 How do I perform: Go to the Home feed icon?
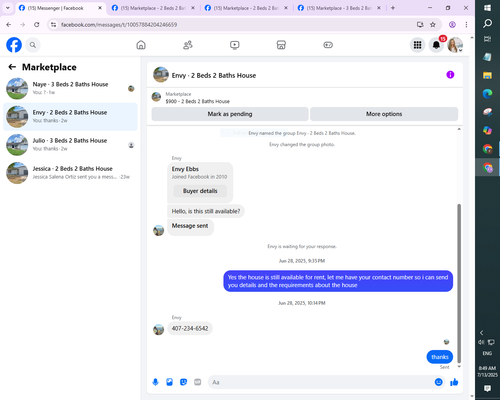coord(141,45)
